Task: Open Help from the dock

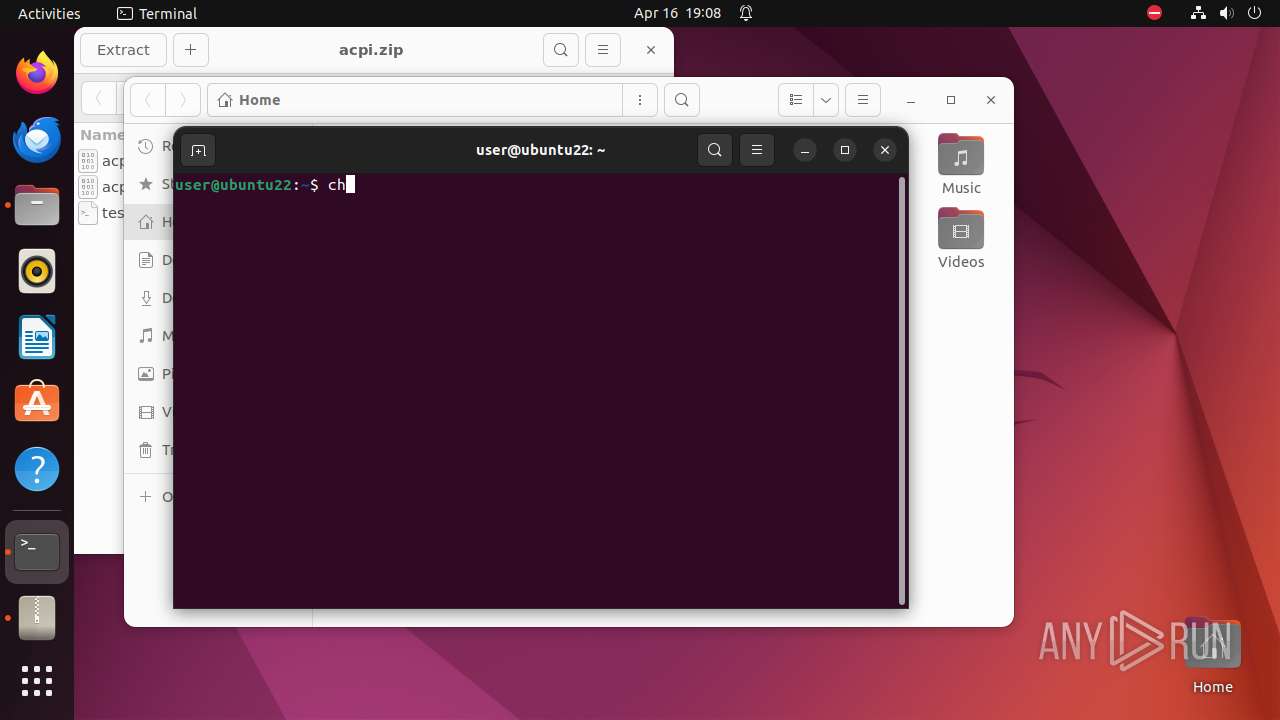Action: point(37,469)
